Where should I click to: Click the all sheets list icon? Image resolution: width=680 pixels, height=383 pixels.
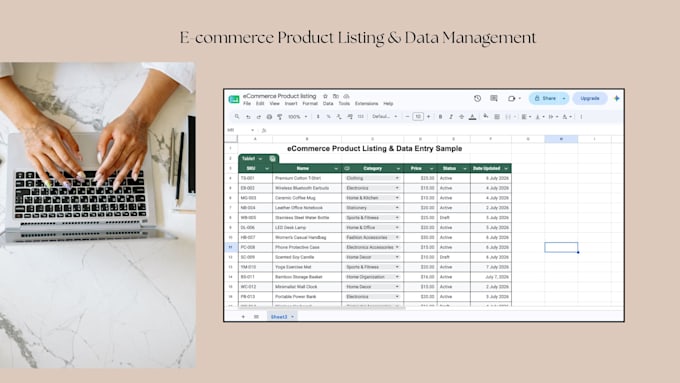(x=256, y=317)
